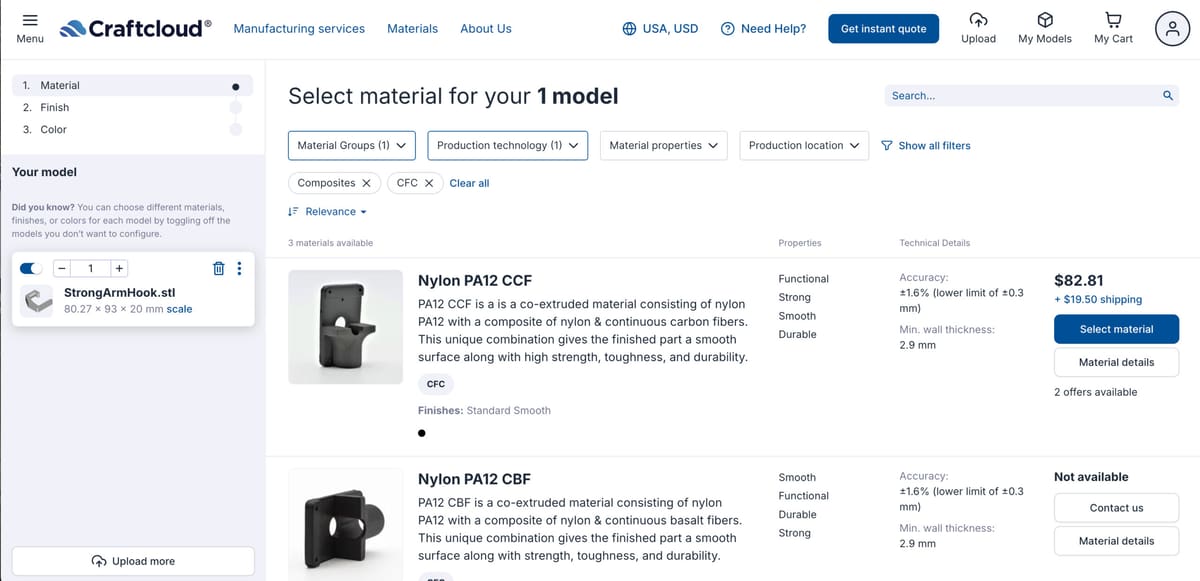This screenshot has height=581, width=1200.
Task: Click Upload more button
Action: (x=133, y=561)
